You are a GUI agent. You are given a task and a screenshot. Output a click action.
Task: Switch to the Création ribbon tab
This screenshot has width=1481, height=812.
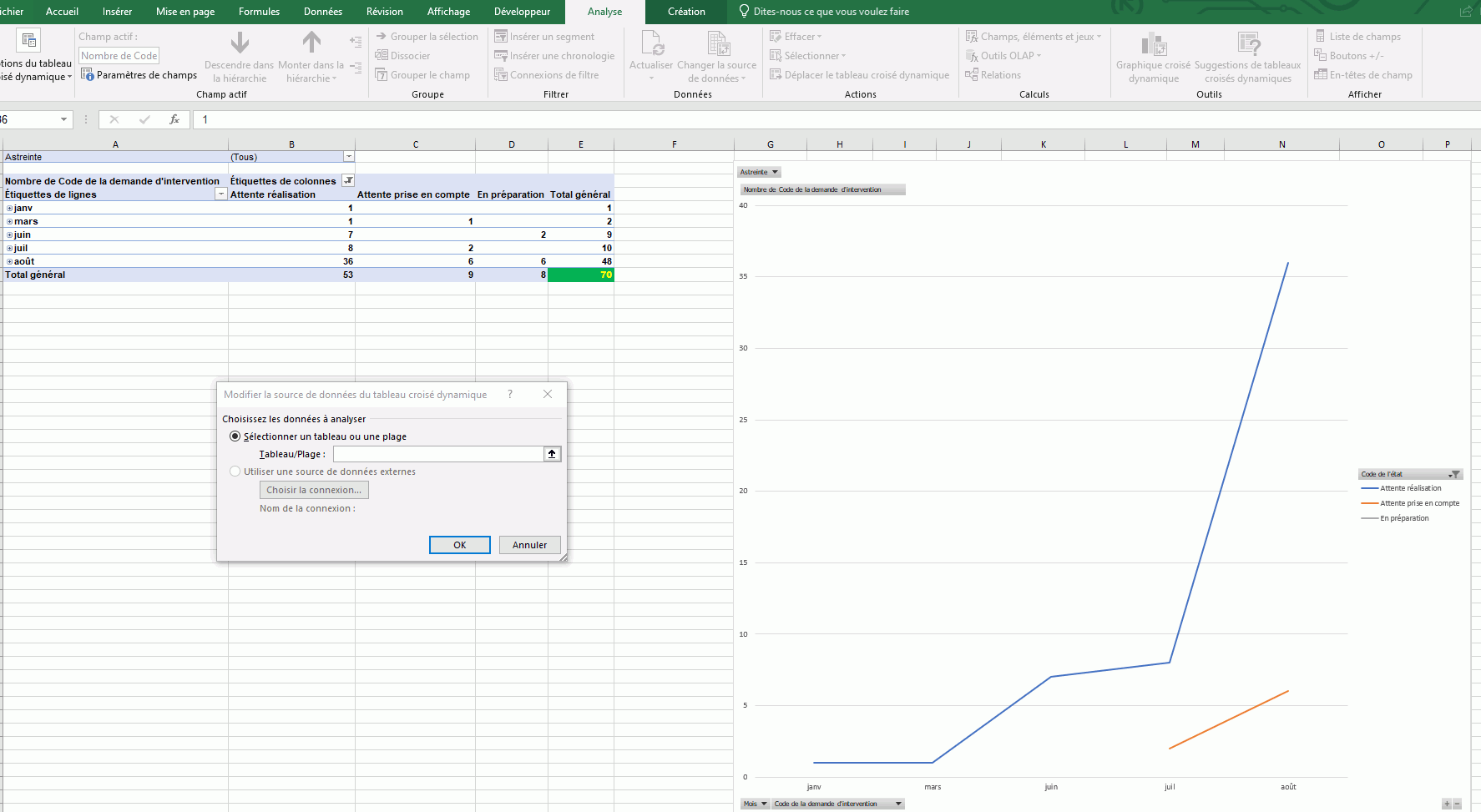pos(686,12)
